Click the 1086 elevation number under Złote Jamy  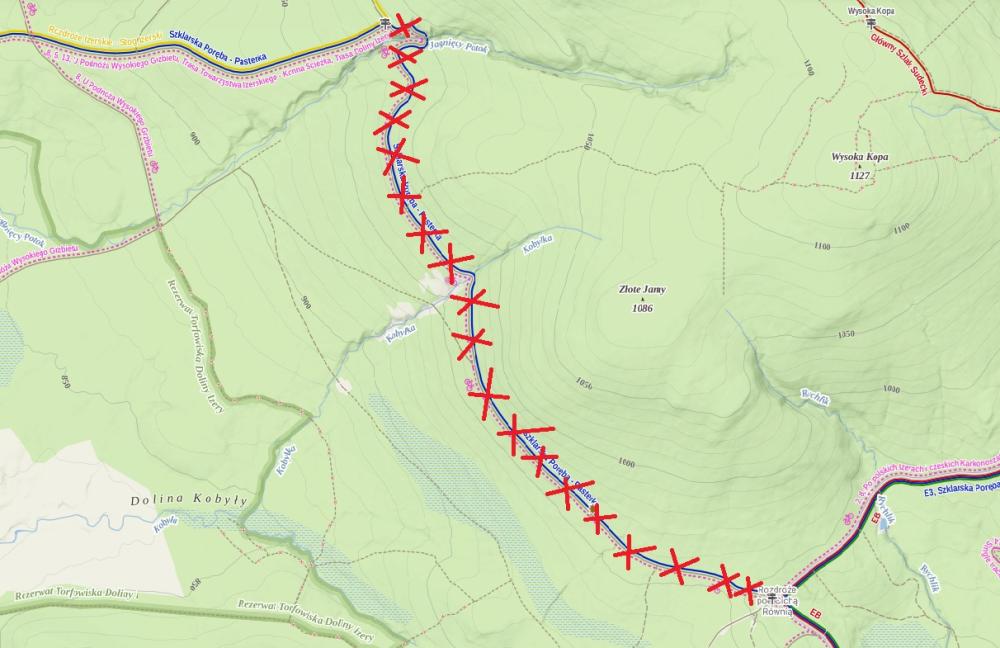[x=642, y=308]
